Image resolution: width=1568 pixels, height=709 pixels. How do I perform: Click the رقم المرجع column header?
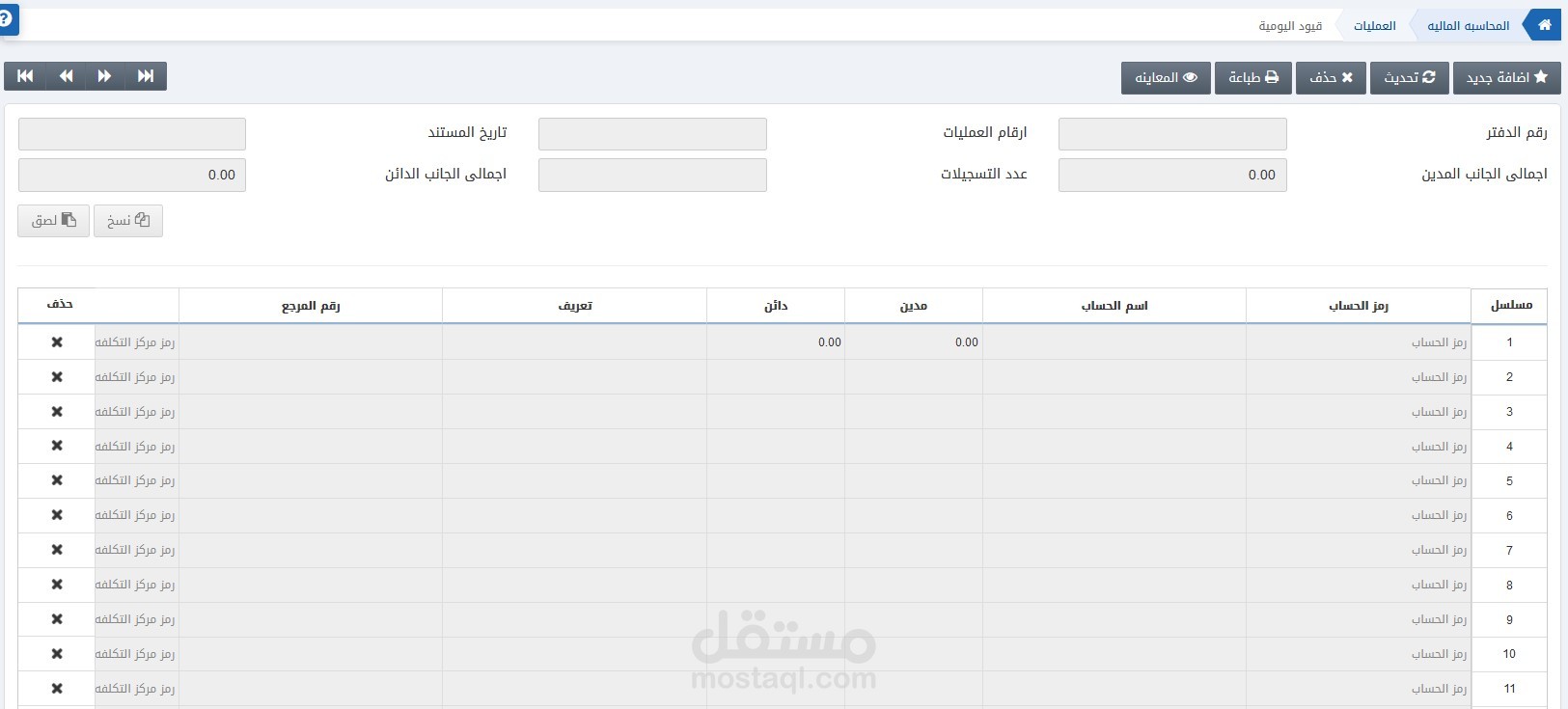coord(311,306)
